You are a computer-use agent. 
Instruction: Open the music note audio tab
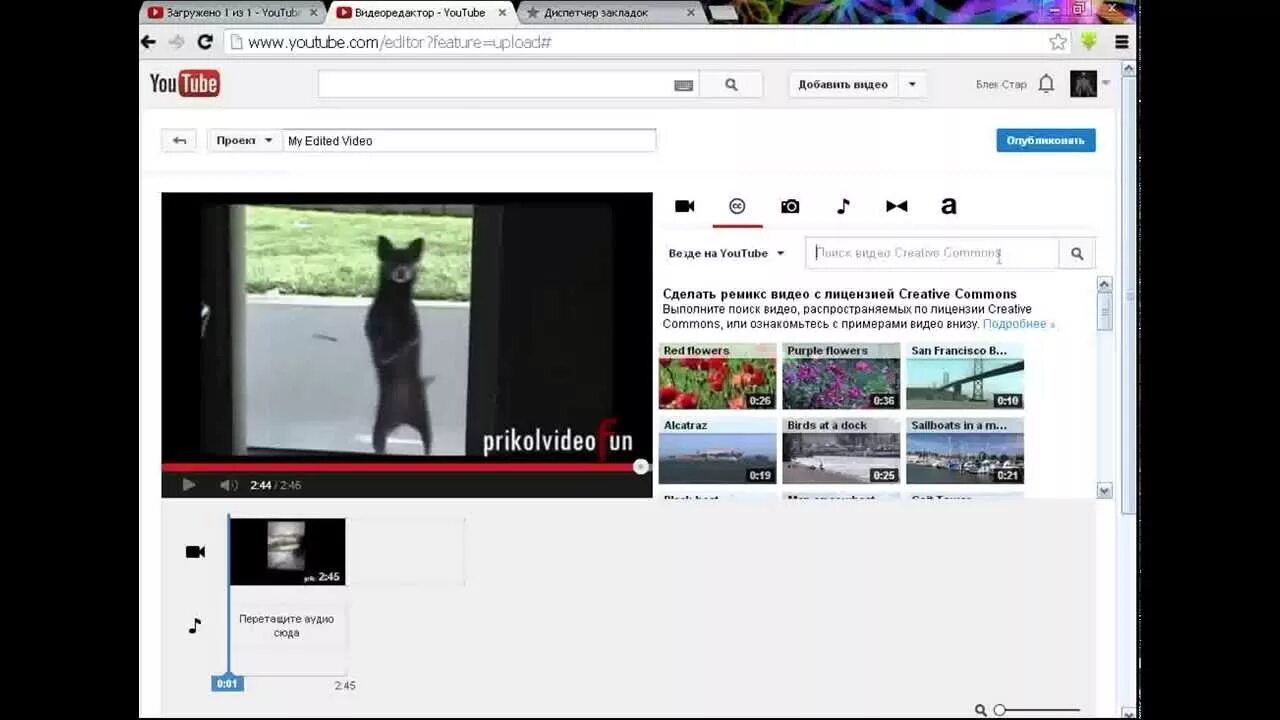(x=843, y=206)
